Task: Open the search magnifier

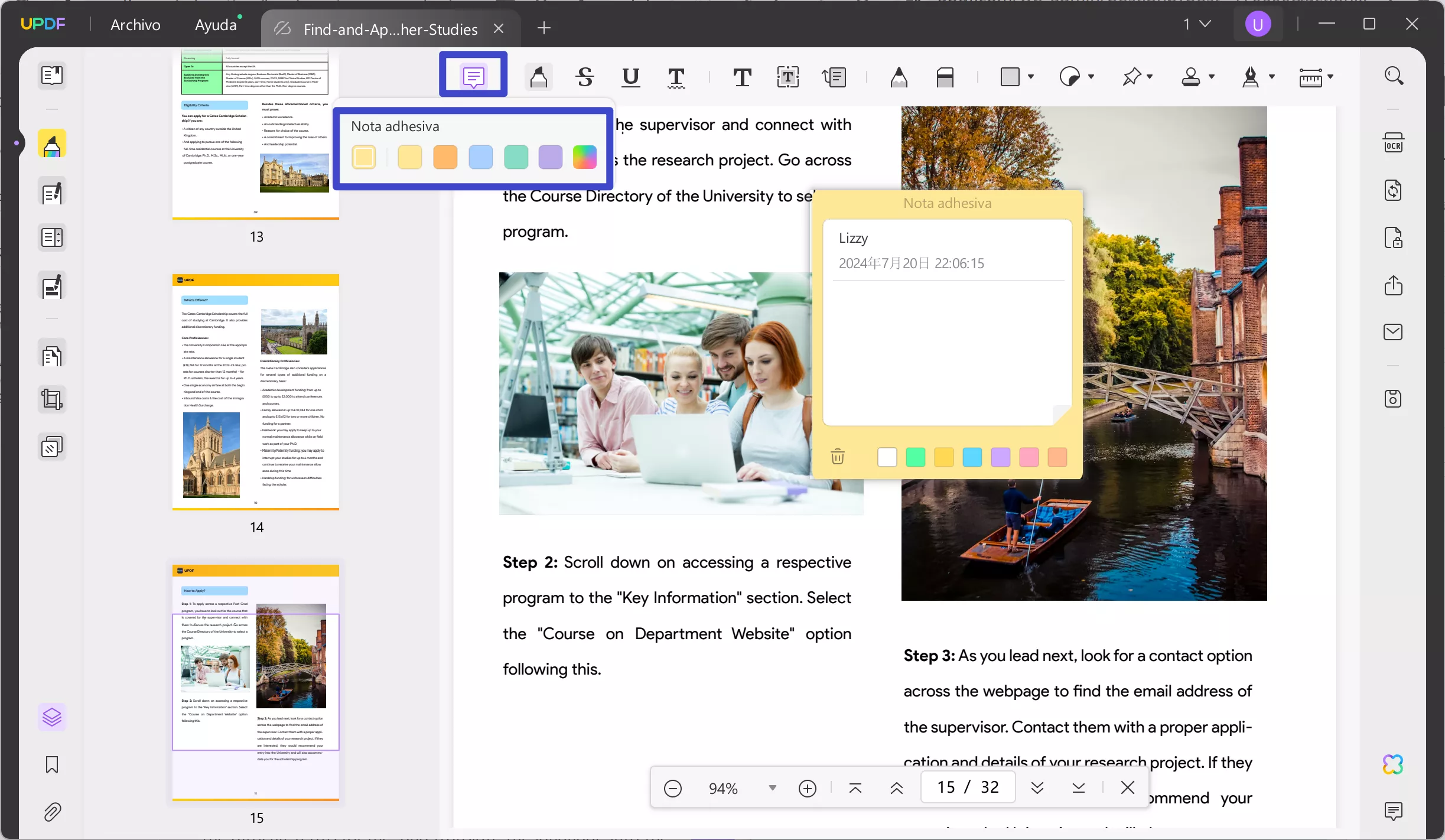Action: (1394, 76)
